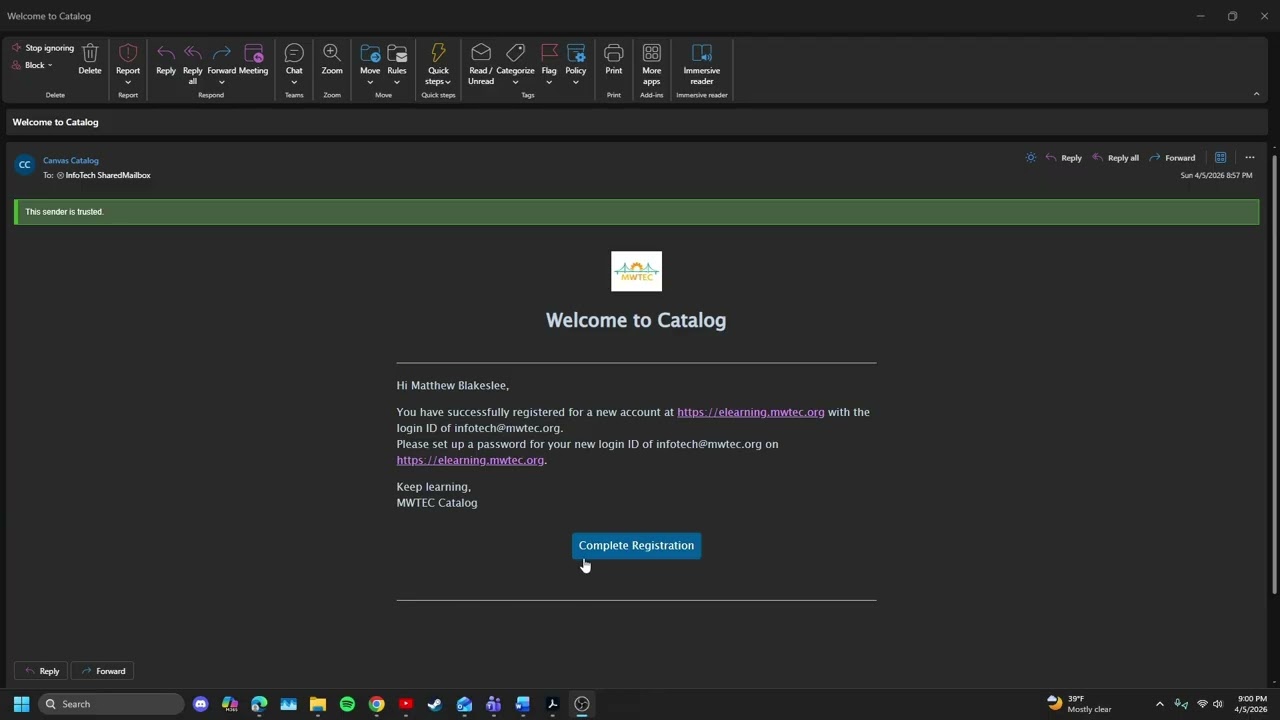
Task: Launch the Immersive reader
Action: coord(702,64)
